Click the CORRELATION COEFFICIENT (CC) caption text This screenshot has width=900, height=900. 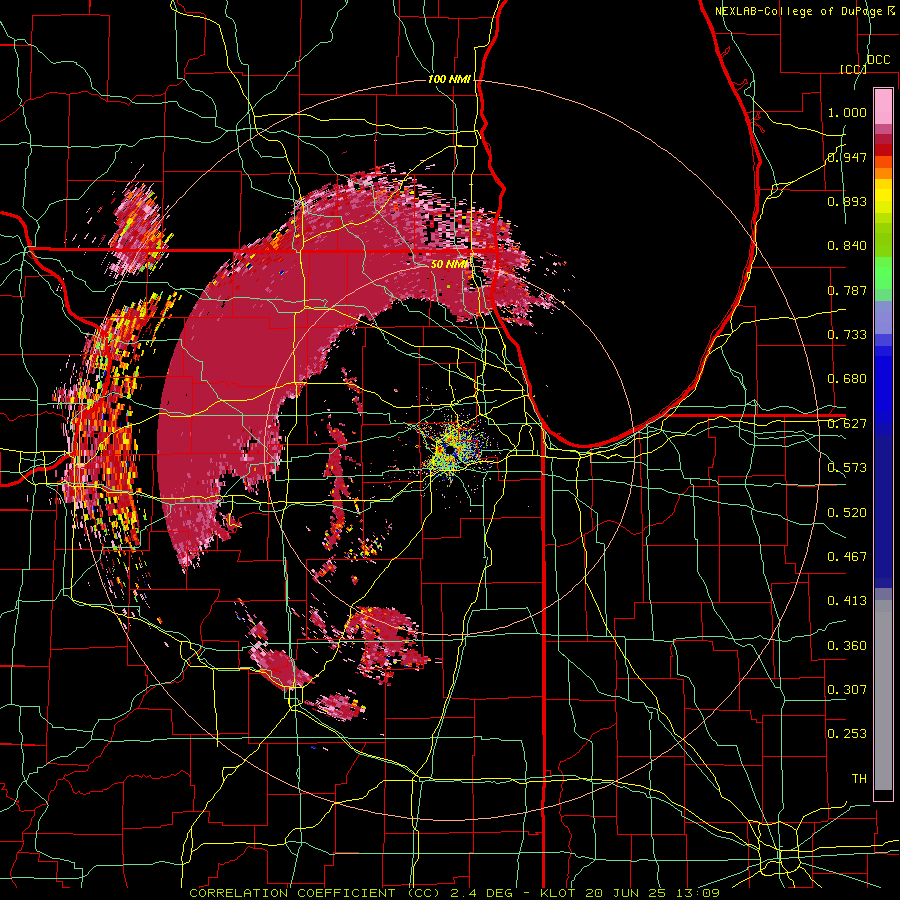click(x=315, y=893)
